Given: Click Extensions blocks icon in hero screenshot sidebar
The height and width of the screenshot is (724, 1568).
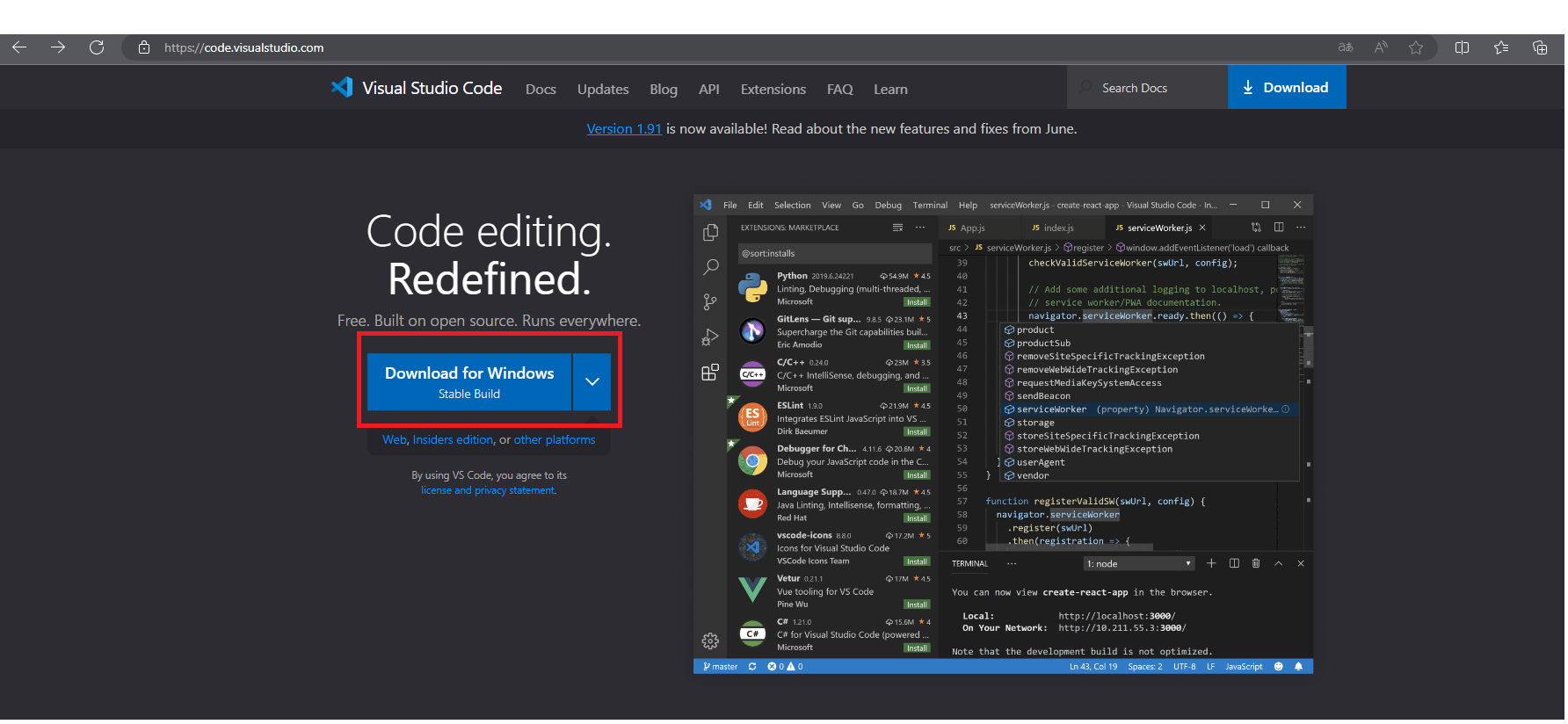Looking at the screenshot, I should (710, 372).
